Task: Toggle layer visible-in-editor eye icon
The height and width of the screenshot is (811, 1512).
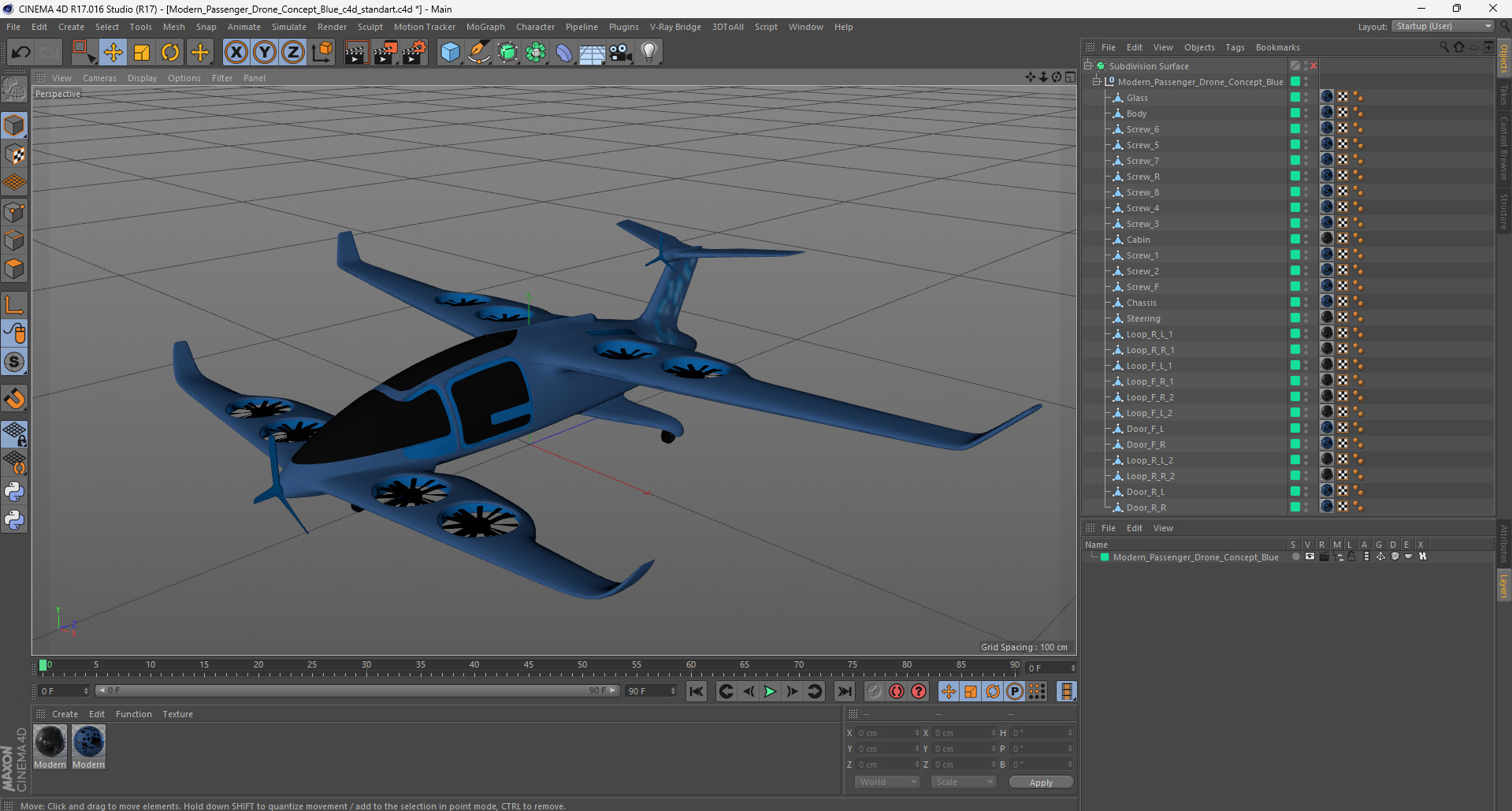Action: [1310, 556]
